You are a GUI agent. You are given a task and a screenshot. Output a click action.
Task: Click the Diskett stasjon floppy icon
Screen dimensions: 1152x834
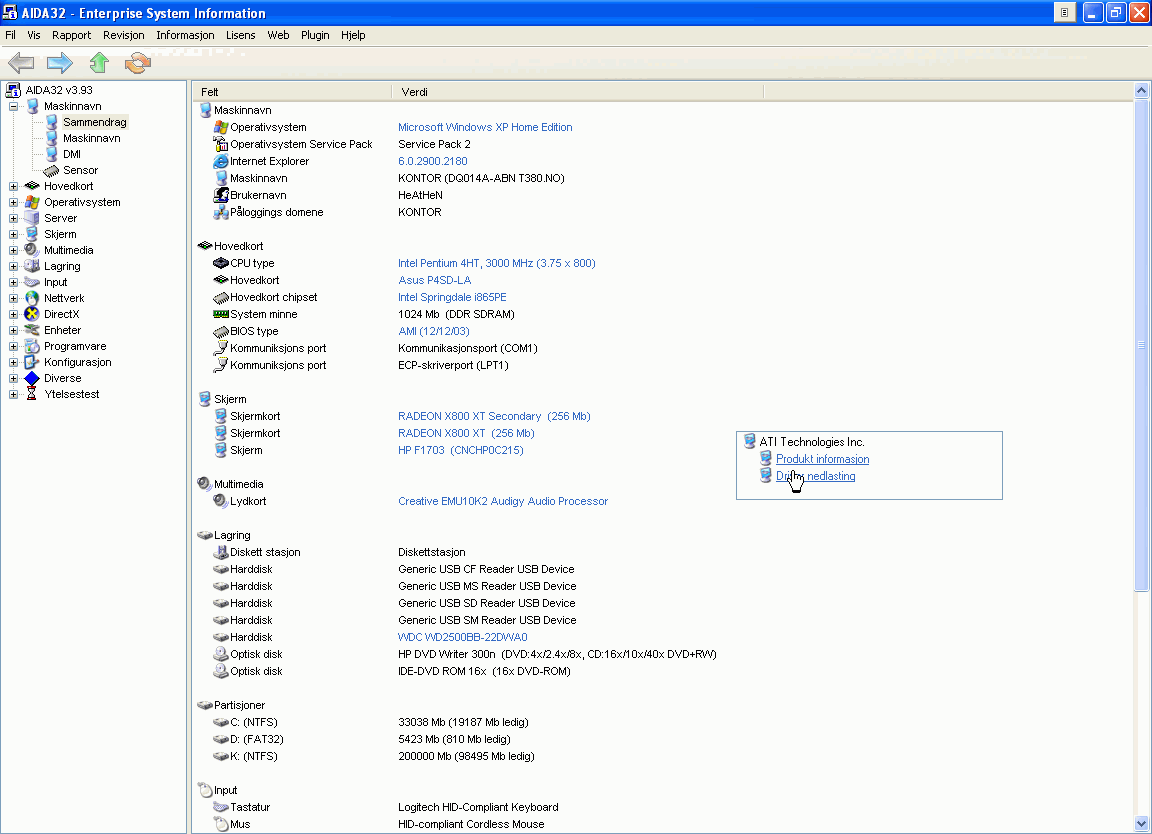(220, 552)
